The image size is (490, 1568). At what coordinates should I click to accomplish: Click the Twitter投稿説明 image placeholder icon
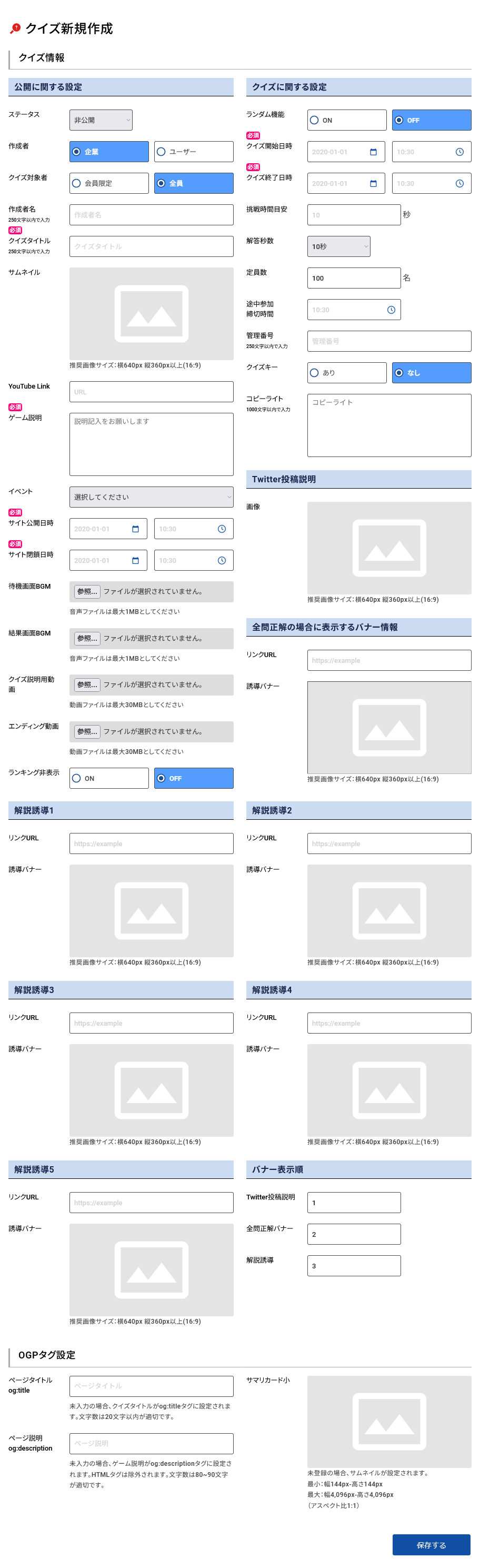pos(389,548)
